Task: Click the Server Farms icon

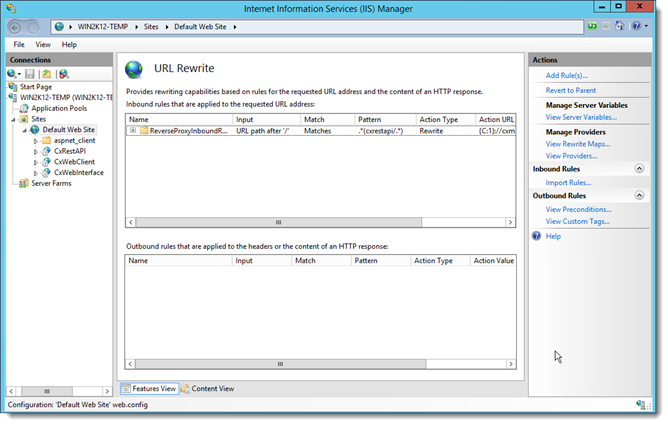Action: point(24,183)
